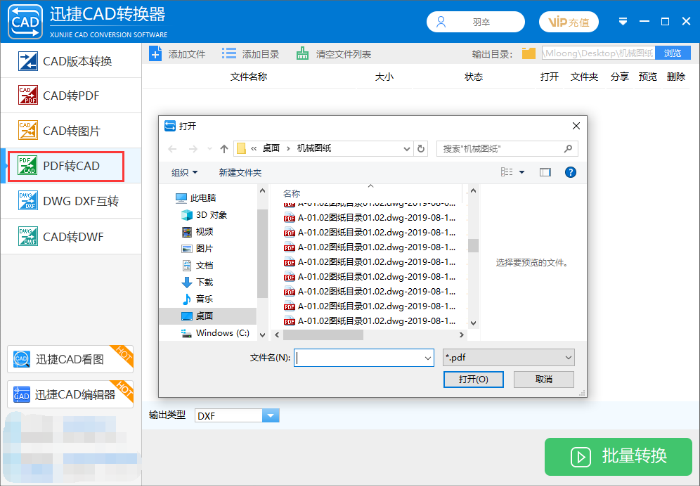Select PDF转CAD in the sidebar
The height and width of the screenshot is (486, 700).
[x=71, y=166]
